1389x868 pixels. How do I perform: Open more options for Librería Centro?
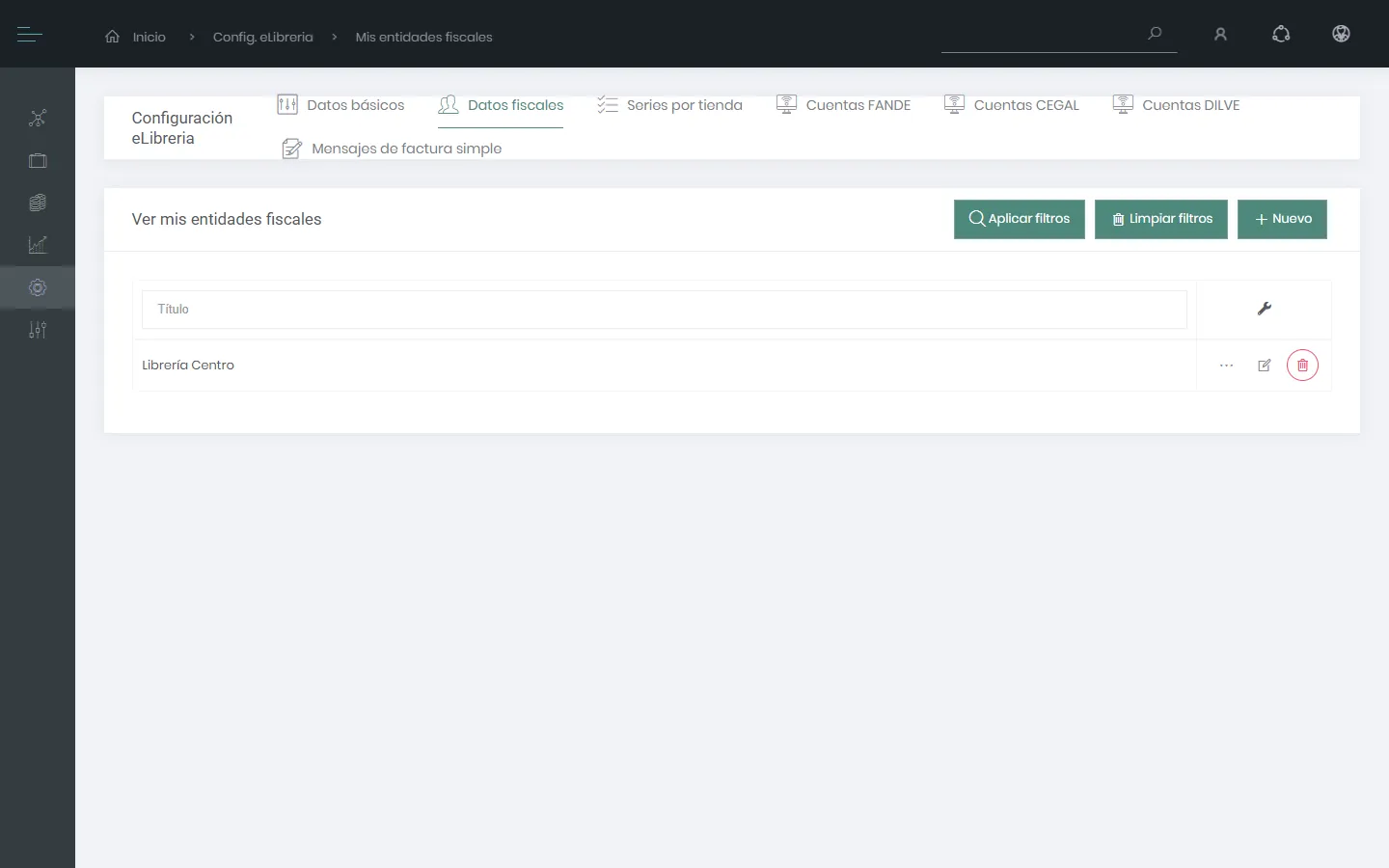[x=1226, y=366]
